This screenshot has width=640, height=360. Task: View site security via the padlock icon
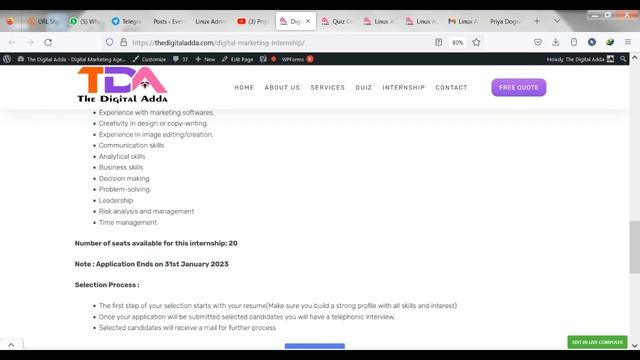tap(123, 42)
